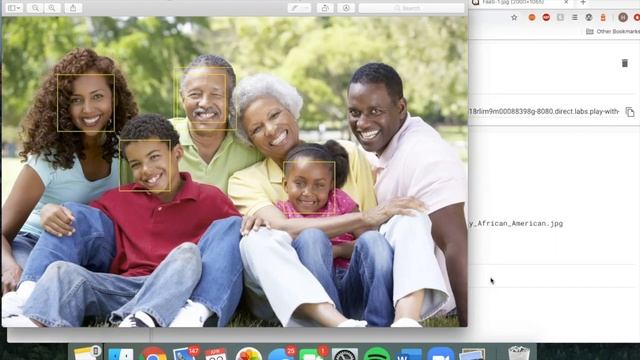Click the light gray square extension icon
640x360 pixels.
tap(560, 17)
